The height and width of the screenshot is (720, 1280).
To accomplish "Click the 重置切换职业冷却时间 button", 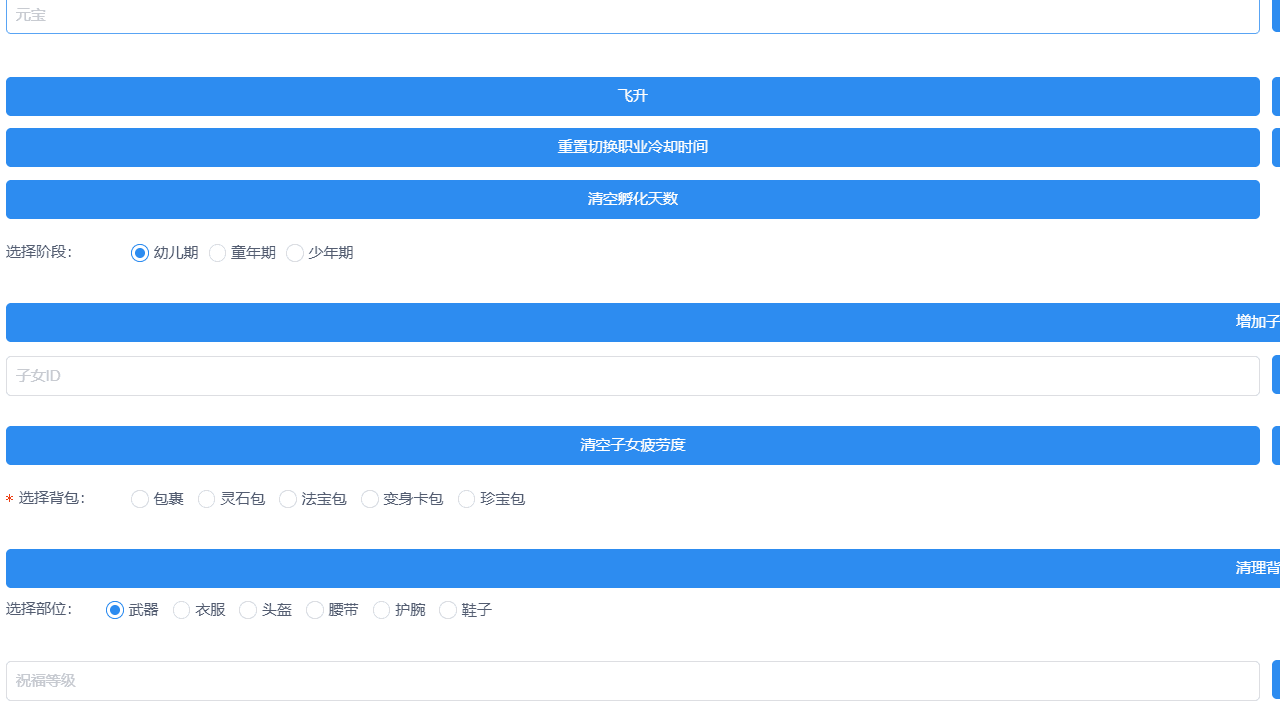I will point(632,147).
